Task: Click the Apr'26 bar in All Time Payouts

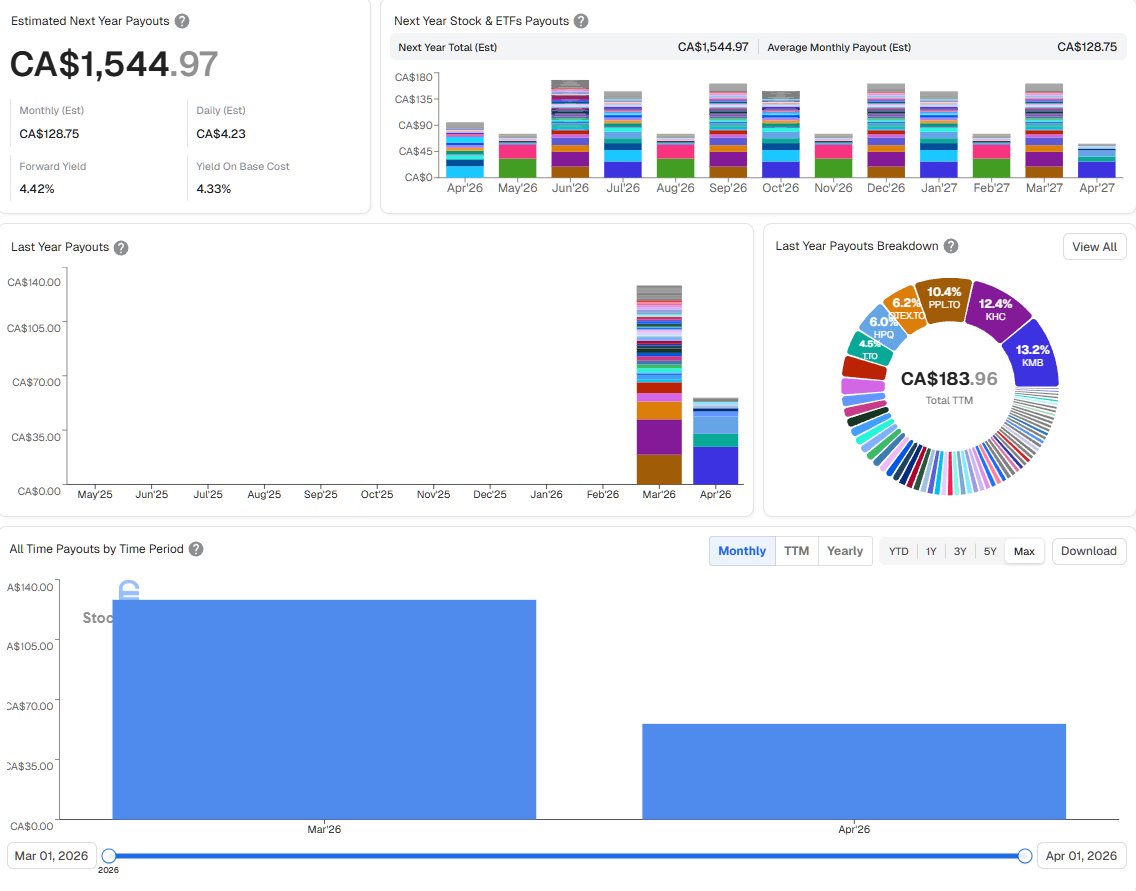Action: click(x=854, y=771)
